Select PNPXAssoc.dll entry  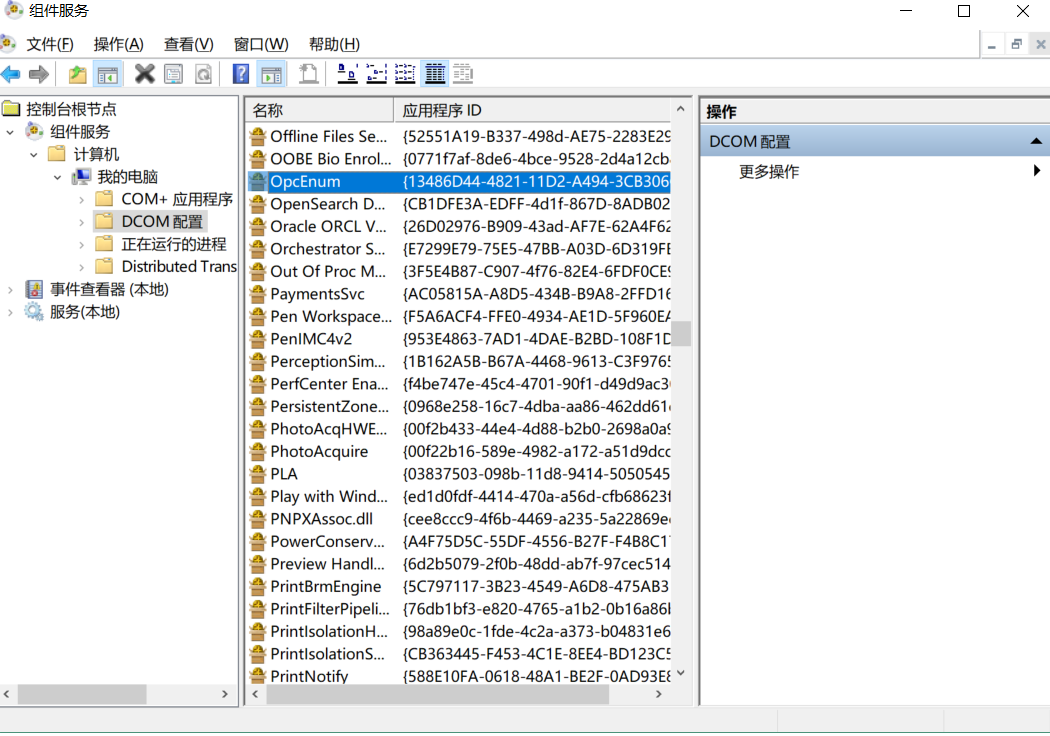click(x=321, y=519)
